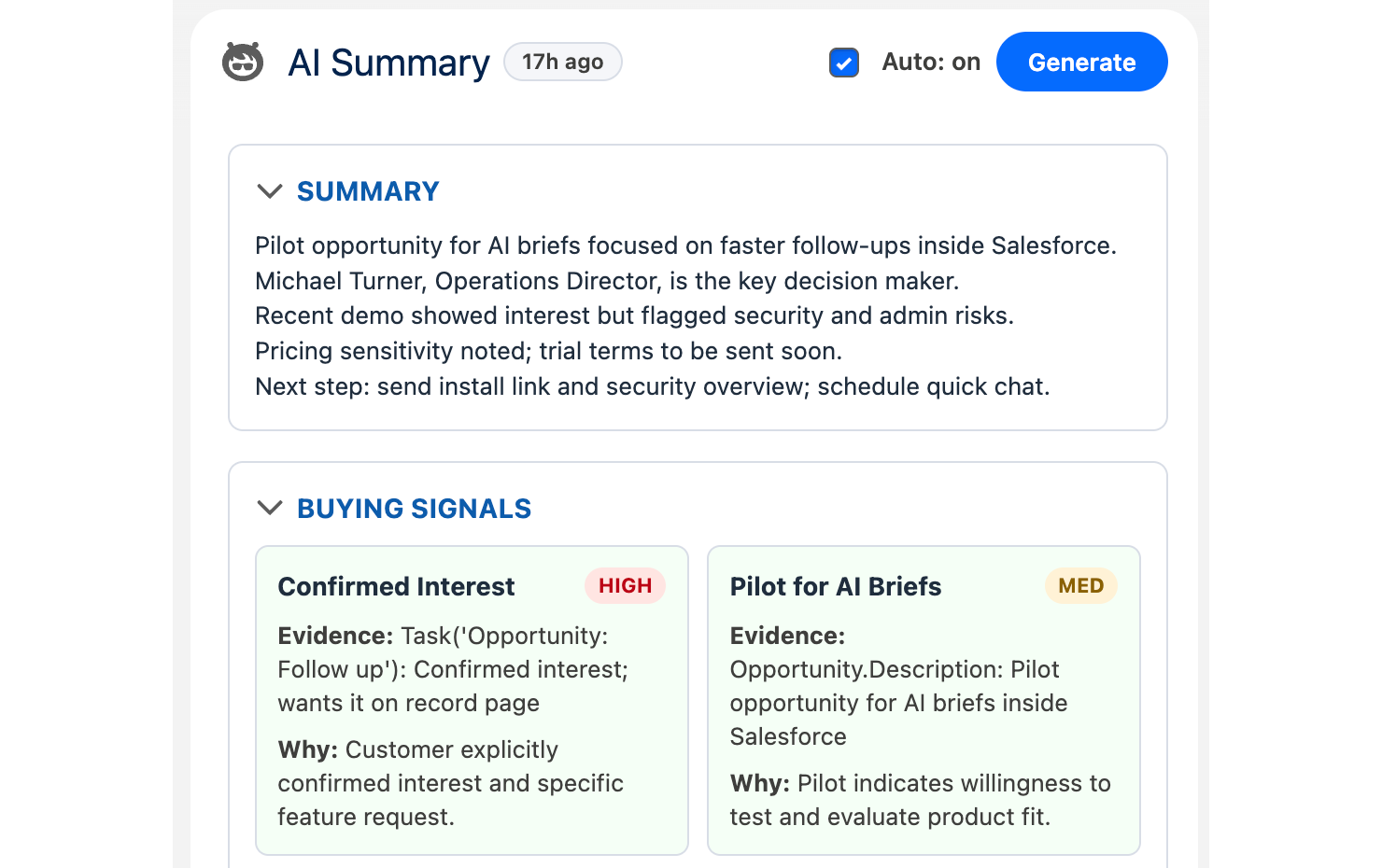Click the 'Confirmed Interest' card title
Screen dimensions: 1382x868
coord(396,586)
